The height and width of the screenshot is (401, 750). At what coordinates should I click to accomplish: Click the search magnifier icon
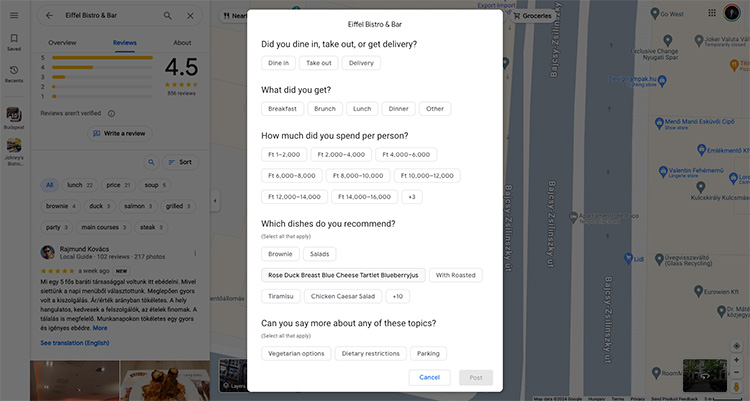(x=167, y=15)
